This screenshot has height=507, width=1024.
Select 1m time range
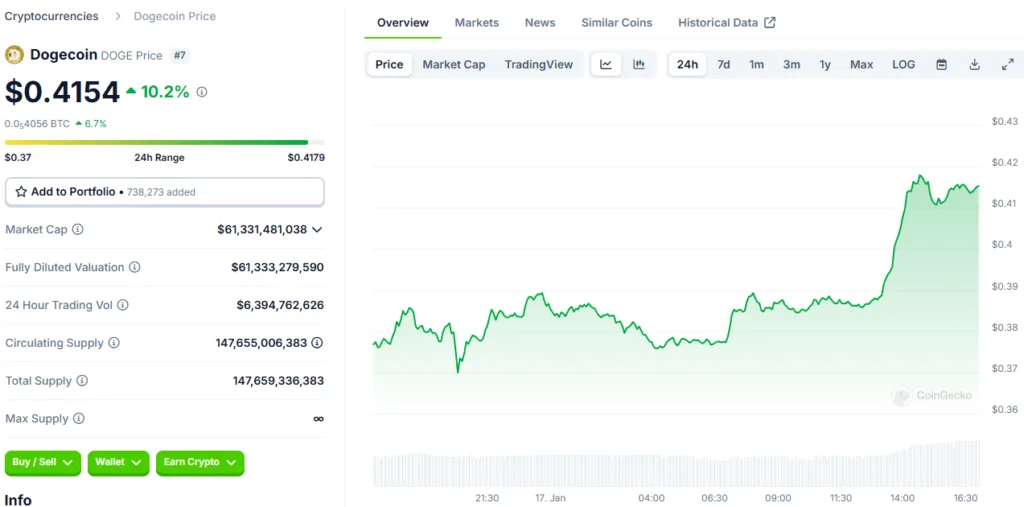coord(756,64)
